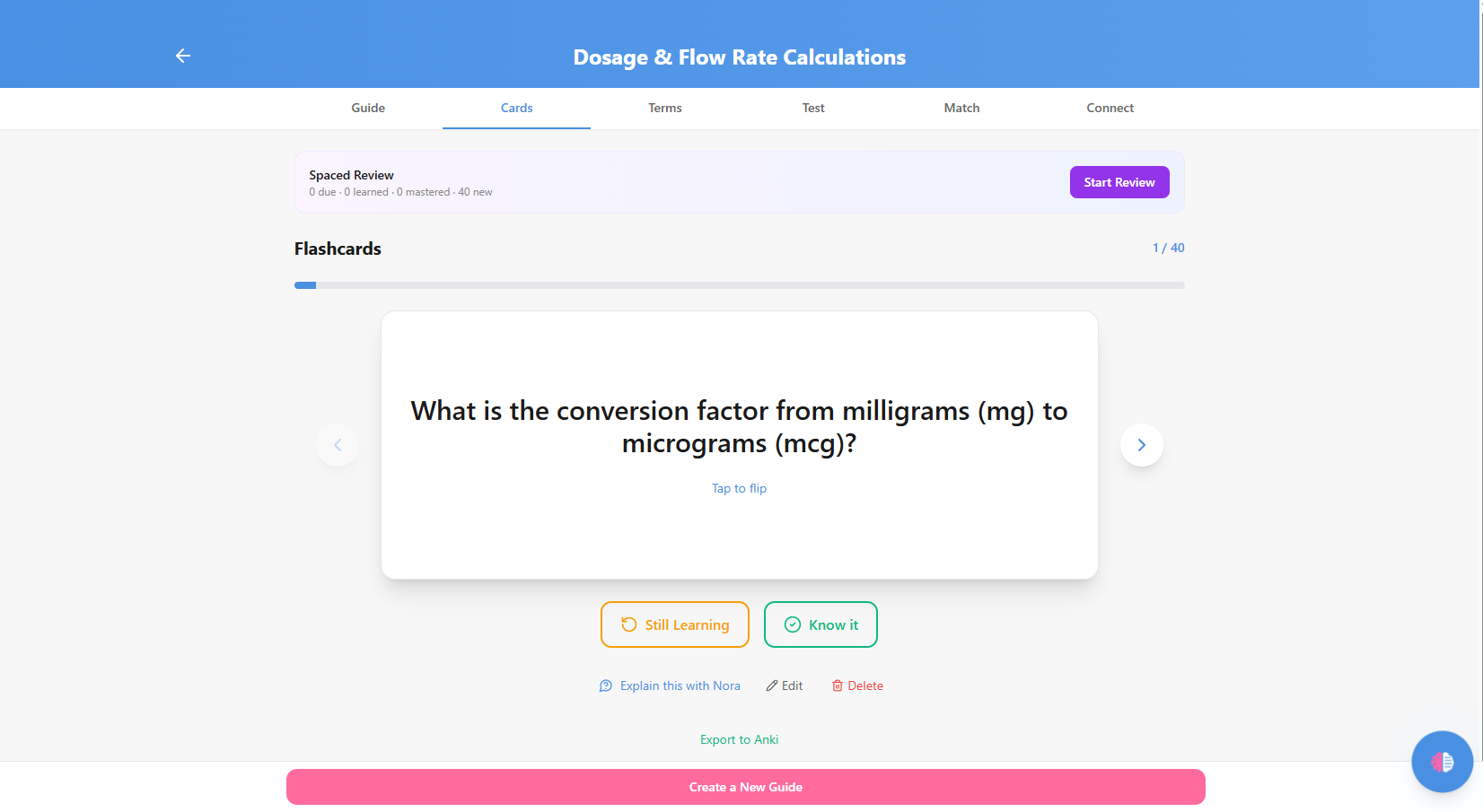Image resolution: width=1483 pixels, height=812 pixels.
Task: Select the Test tab
Action: point(813,108)
